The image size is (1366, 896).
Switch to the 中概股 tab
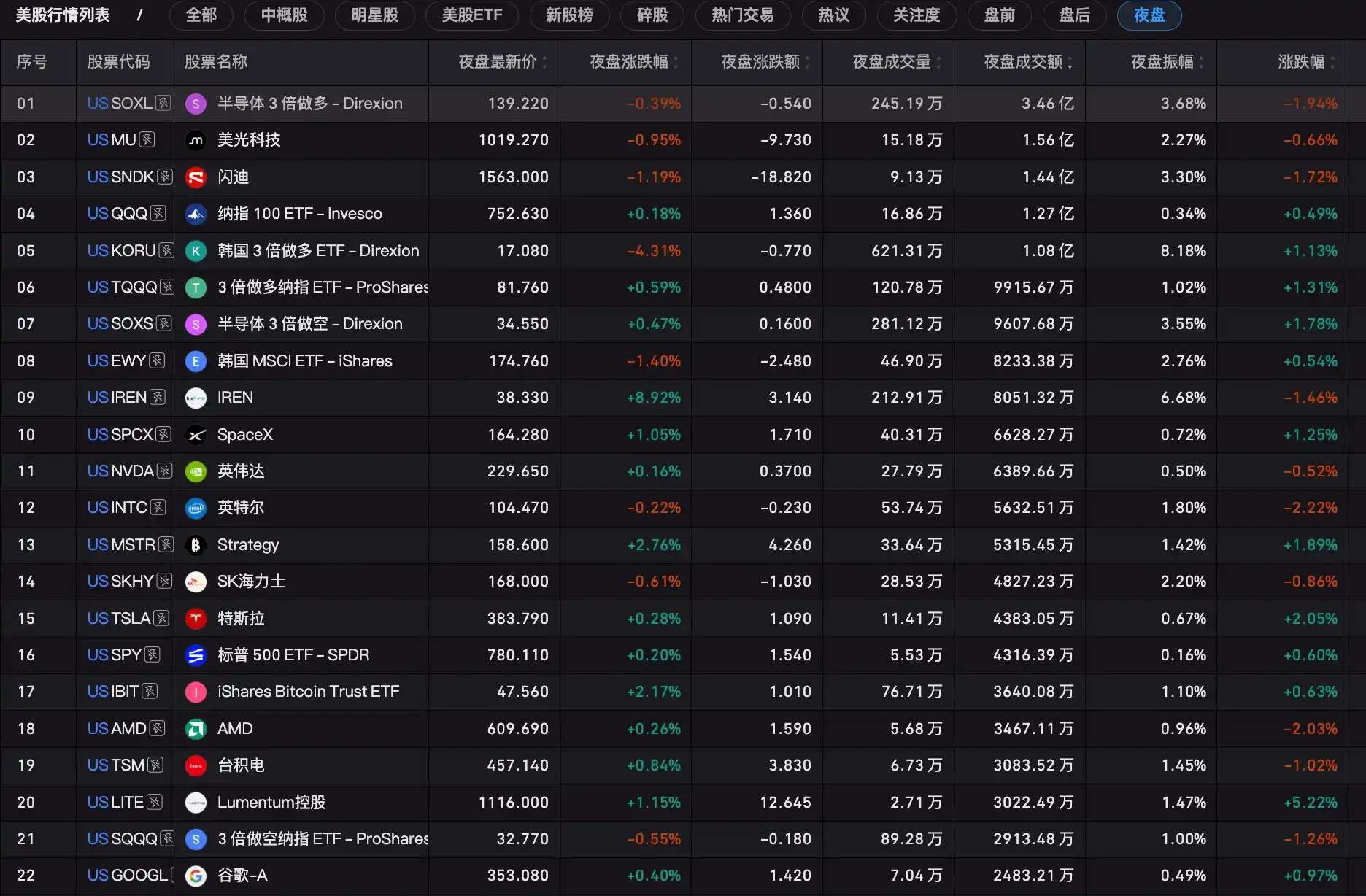pyautogui.click(x=285, y=15)
